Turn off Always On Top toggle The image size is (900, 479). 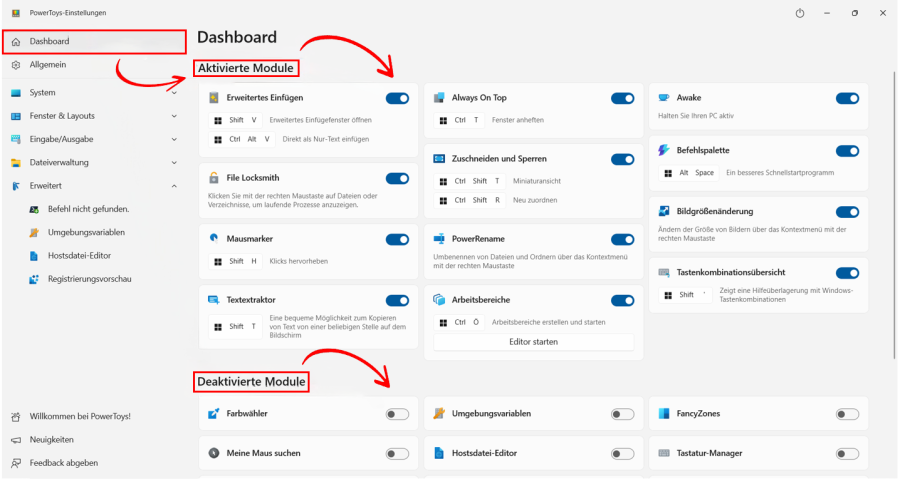click(622, 98)
